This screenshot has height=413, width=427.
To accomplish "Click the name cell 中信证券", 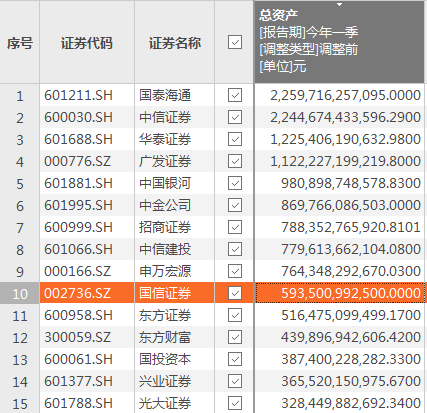I will coord(175,117).
